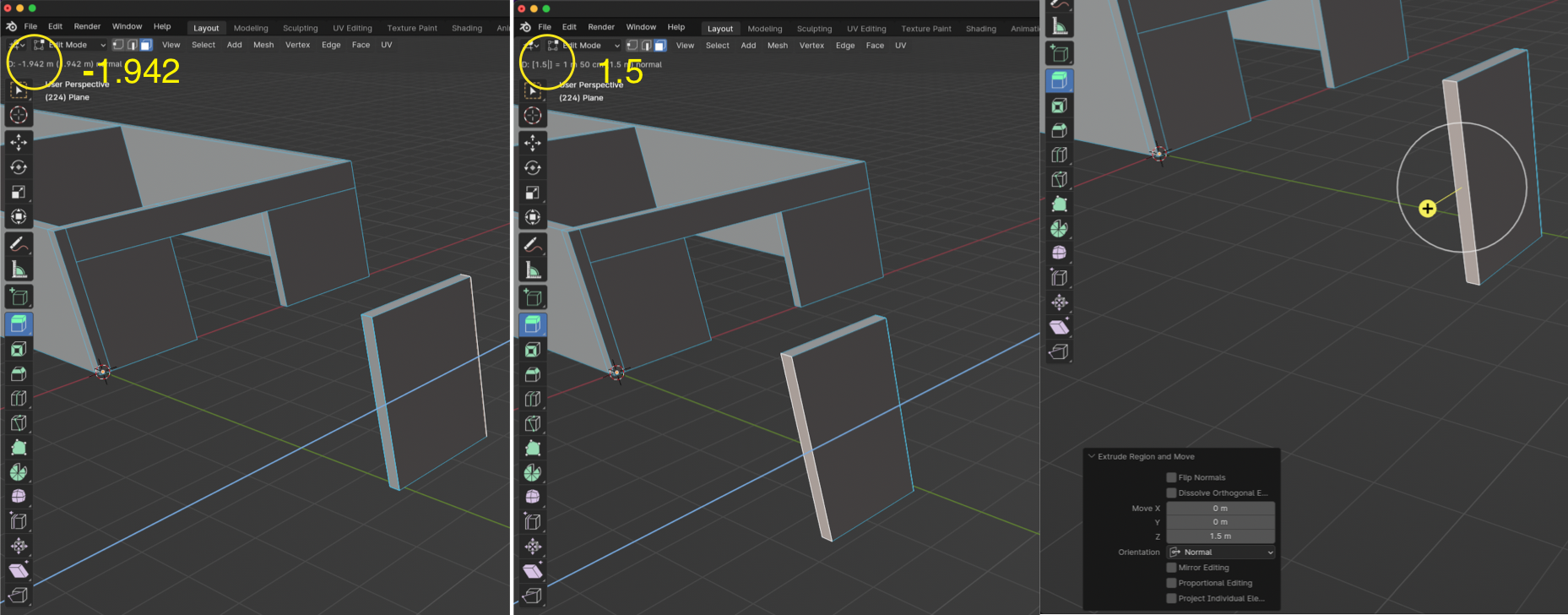Pick the Shear tool in right window
1568x615 pixels.
pos(1059,326)
